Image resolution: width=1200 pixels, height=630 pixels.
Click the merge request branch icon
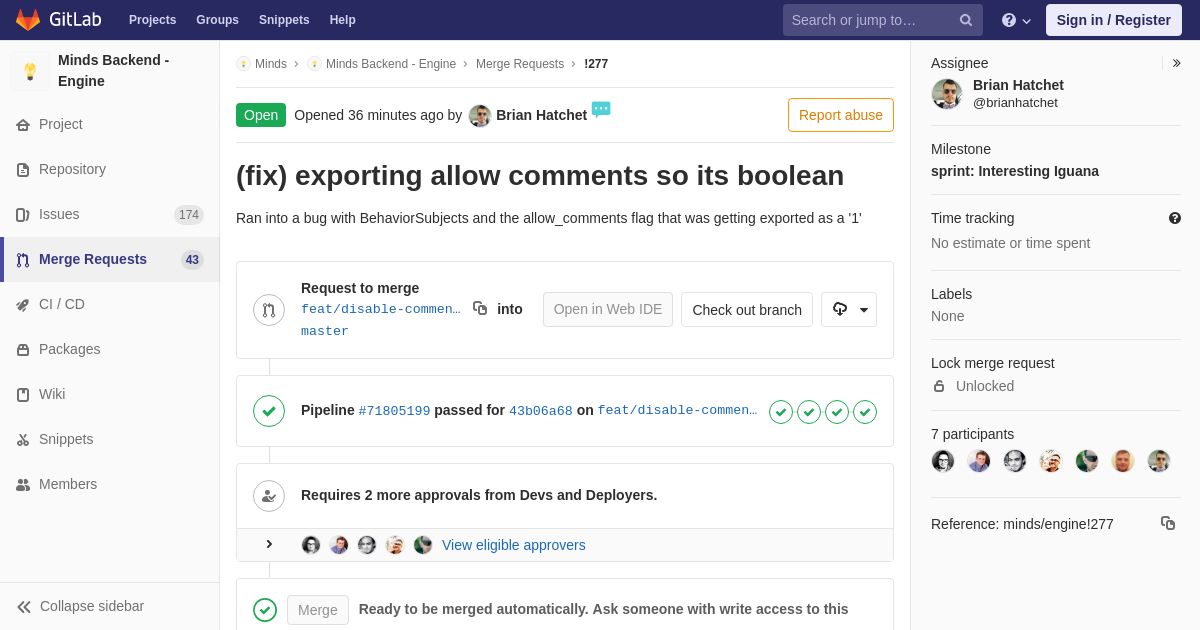[x=269, y=310]
